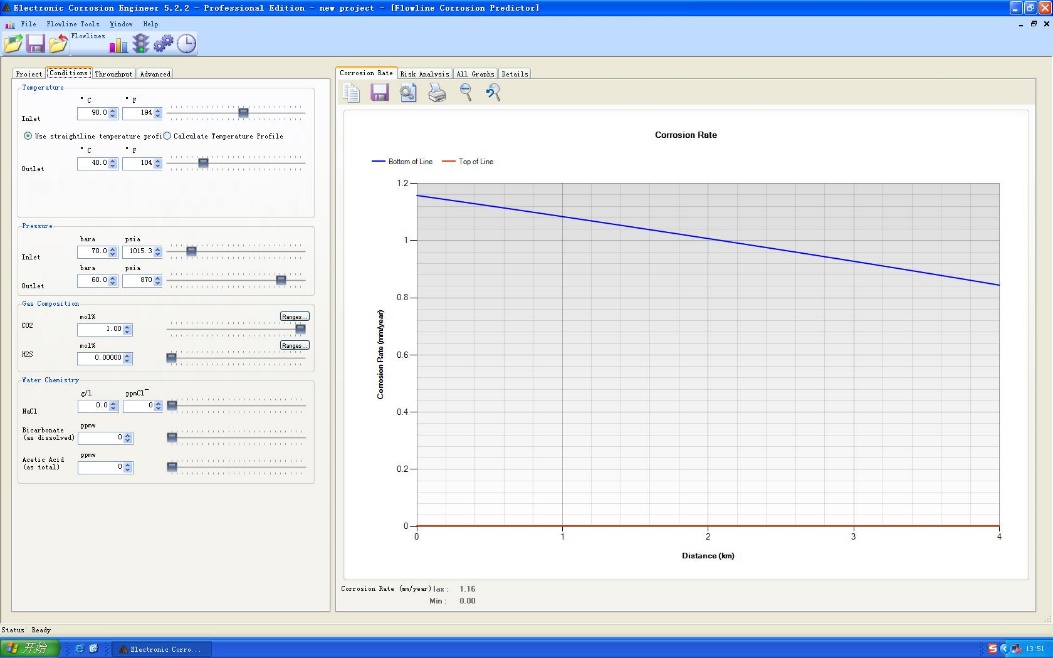Image resolution: width=1053 pixels, height=658 pixels.
Task: Open the gears settings icon in toolbar
Action: [x=163, y=44]
